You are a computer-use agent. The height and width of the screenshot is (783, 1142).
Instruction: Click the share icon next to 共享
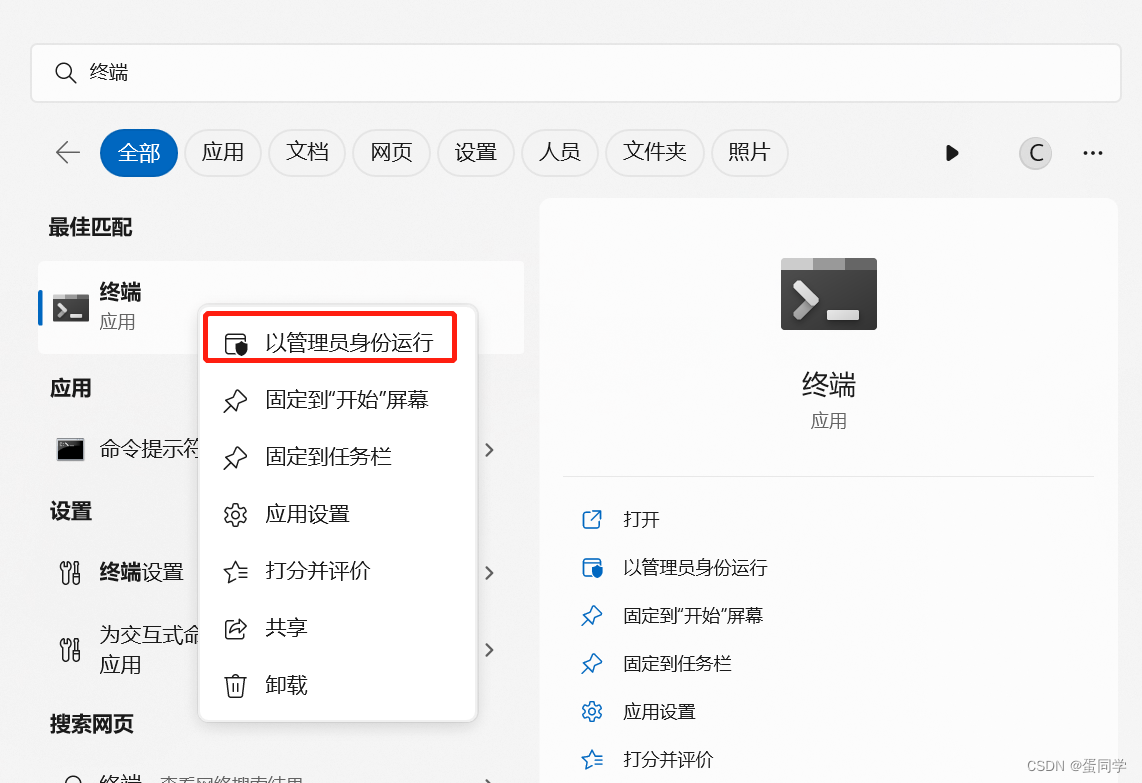pyautogui.click(x=236, y=628)
